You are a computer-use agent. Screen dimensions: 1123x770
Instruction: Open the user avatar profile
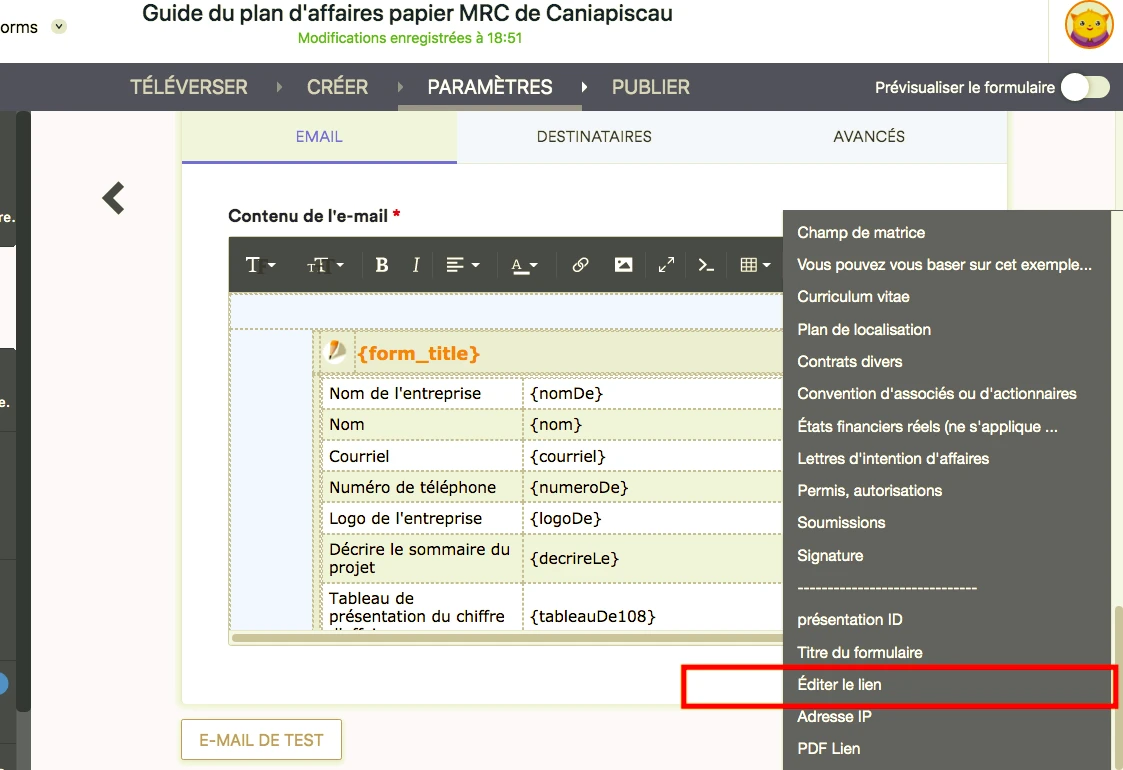coord(1089,26)
